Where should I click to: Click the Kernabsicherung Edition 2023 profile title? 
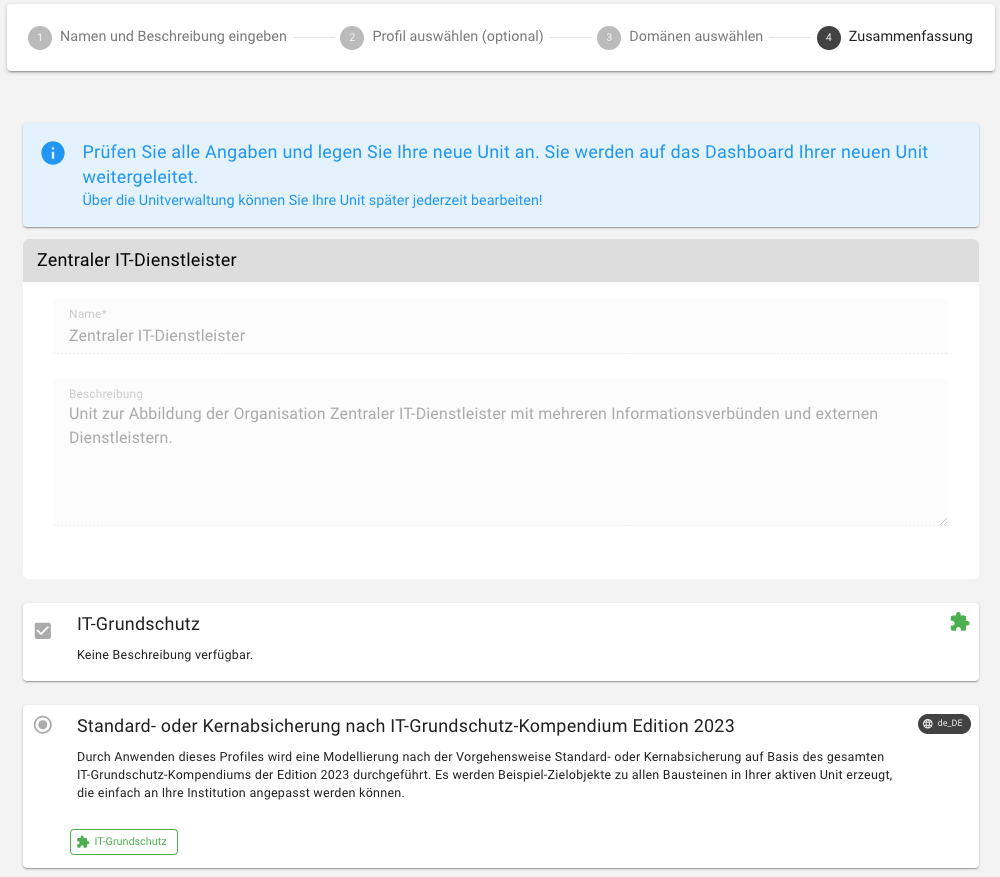pyautogui.click(x=405, y=726)
